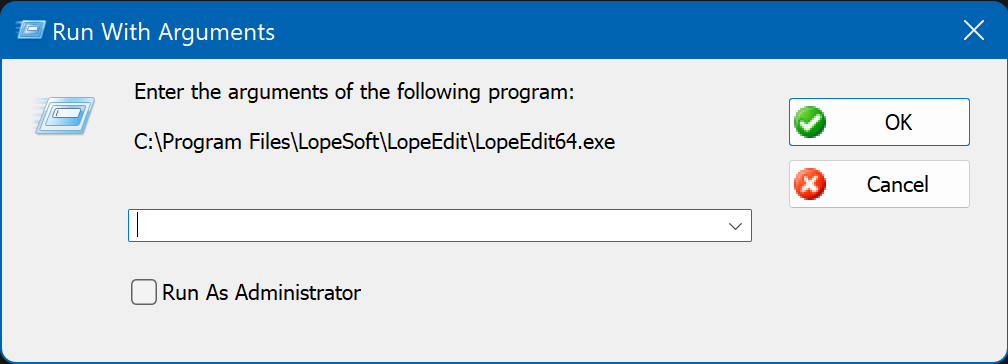Click the "Enter the arguments" prompt label

pos(354,93)
